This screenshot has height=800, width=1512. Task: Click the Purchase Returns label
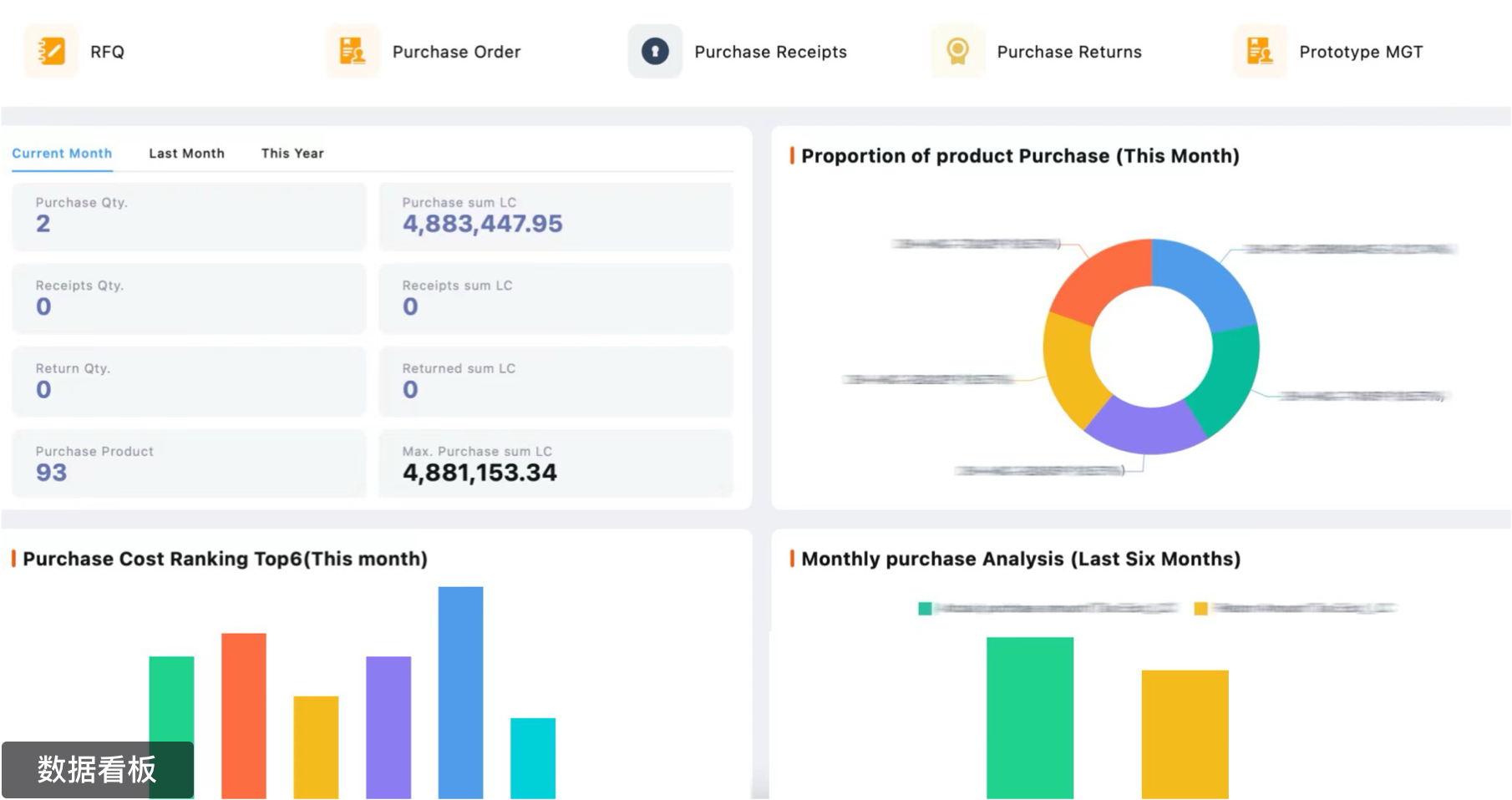point(1068,52)
